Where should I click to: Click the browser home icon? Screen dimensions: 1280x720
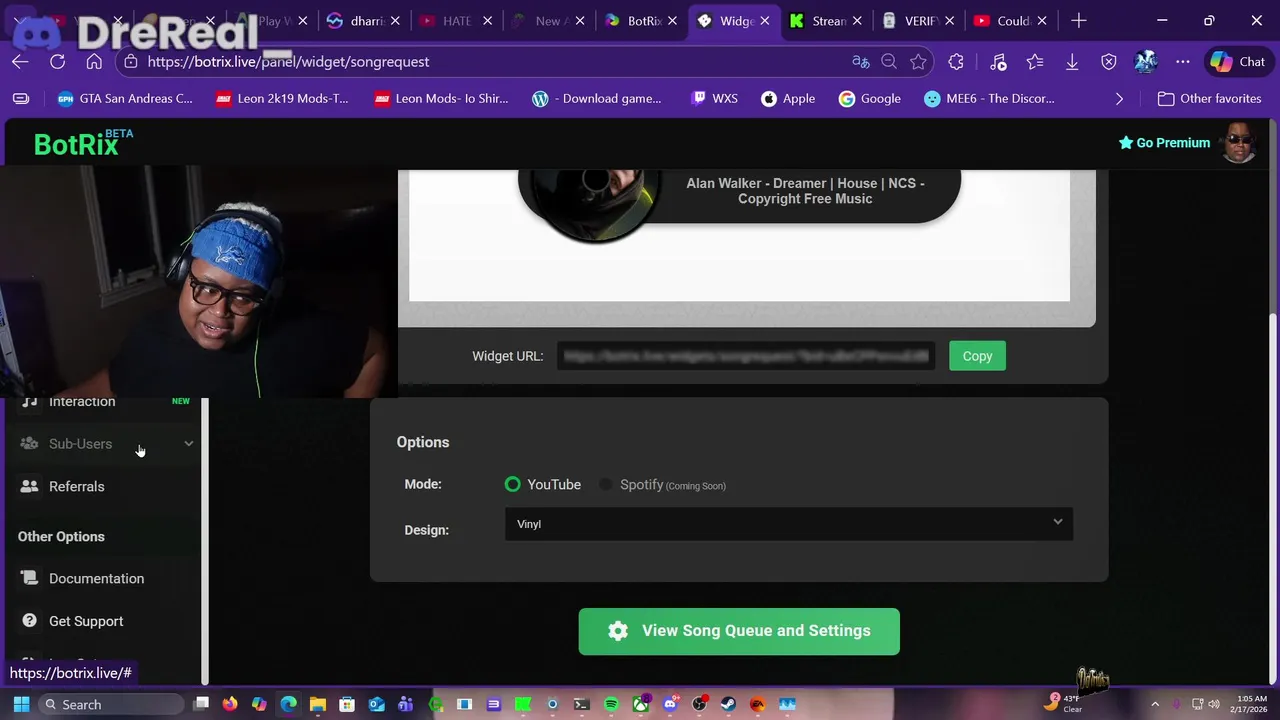[94, 62]
